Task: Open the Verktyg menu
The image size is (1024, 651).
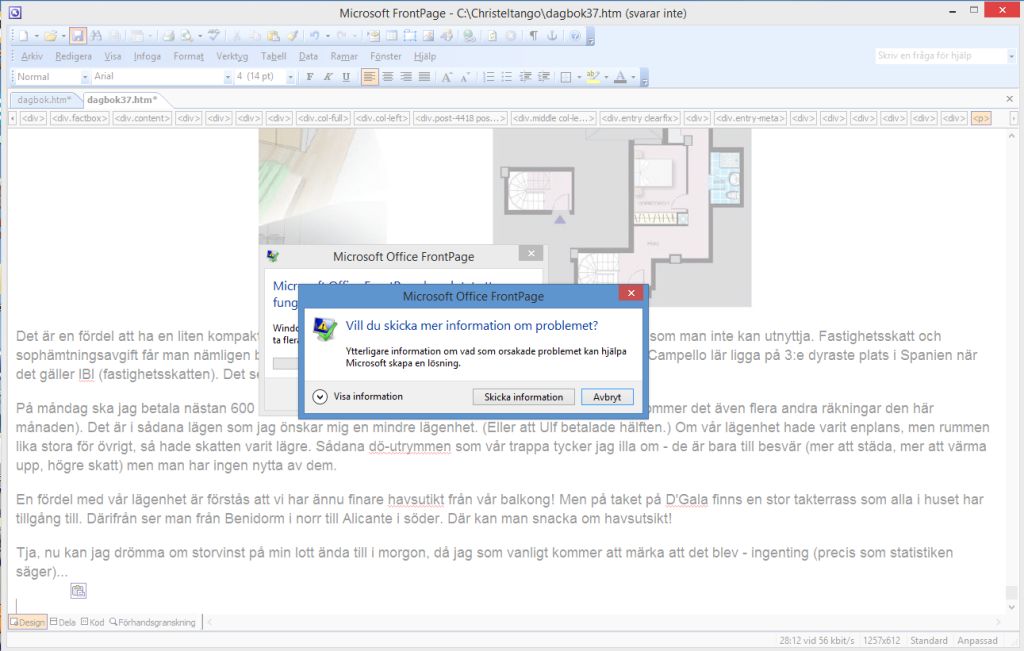Action: point(232,56)
